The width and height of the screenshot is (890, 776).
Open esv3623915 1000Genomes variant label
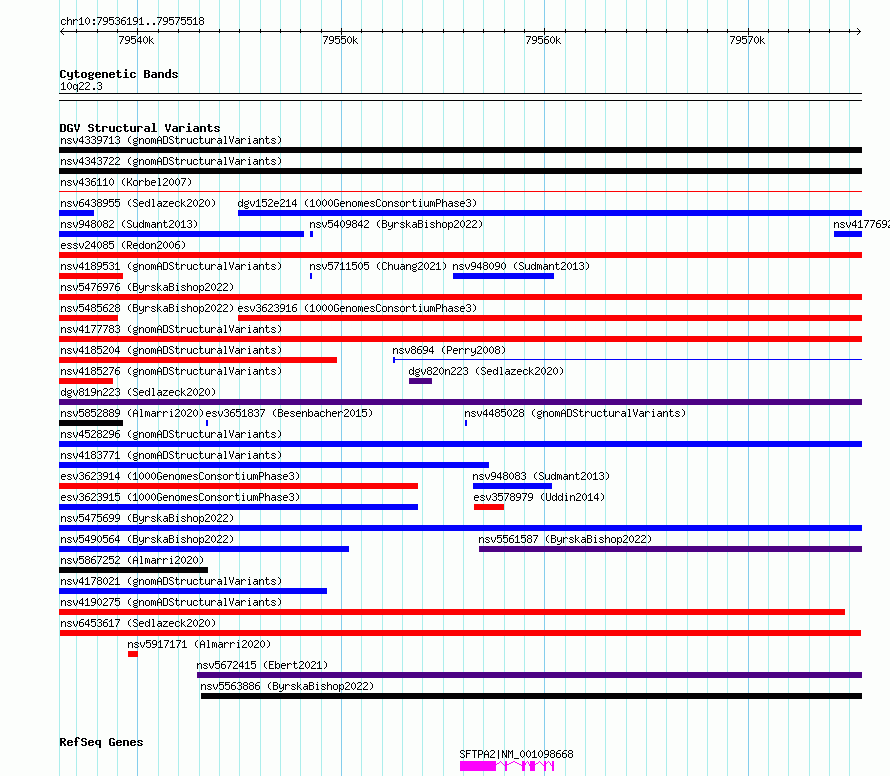(180, 497)
